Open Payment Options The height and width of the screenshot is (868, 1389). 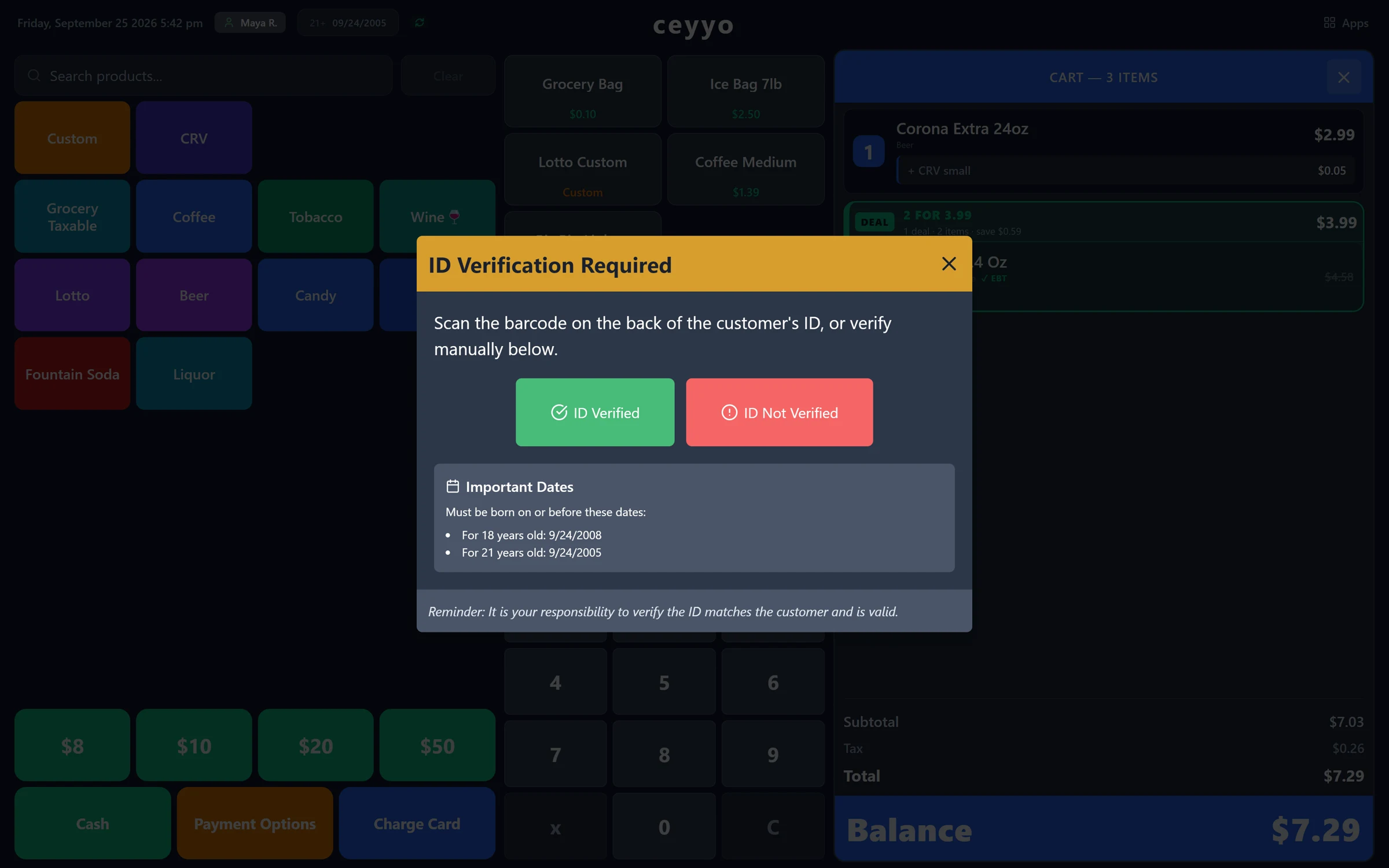[x=255, y=823]
